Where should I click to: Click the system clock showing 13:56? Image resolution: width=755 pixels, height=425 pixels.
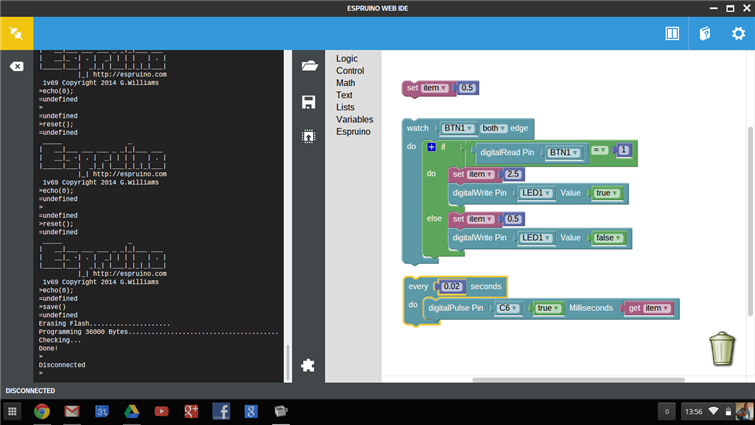coord(693,412)
